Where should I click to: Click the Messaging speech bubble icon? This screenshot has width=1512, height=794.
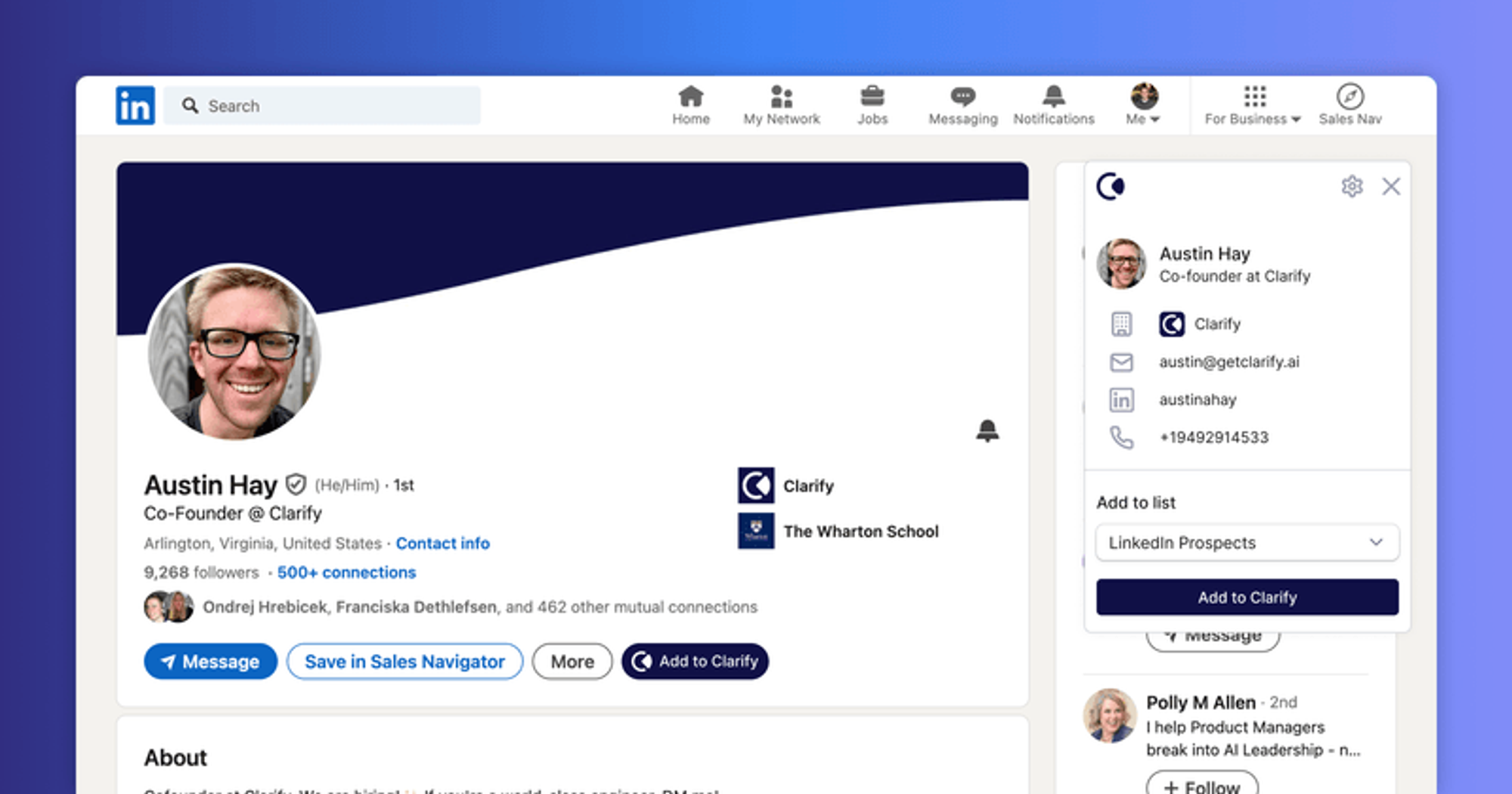[x=963, y=97]
